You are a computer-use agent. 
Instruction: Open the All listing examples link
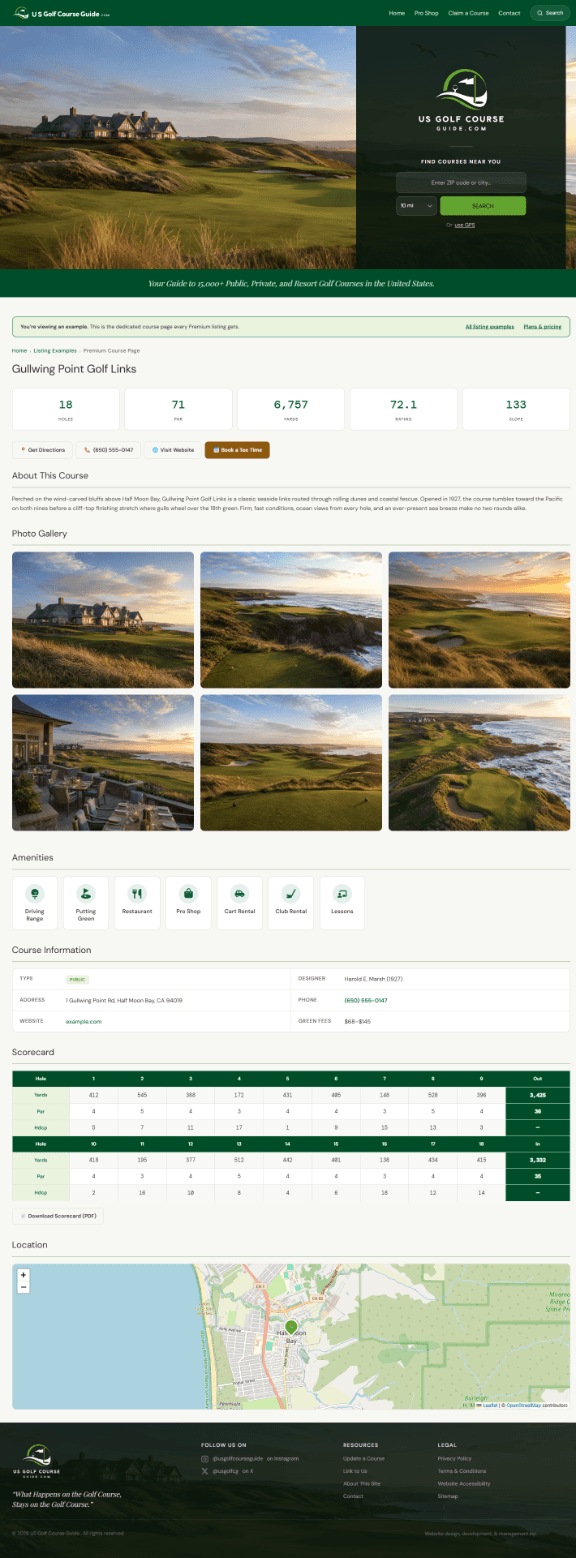click(x=490, y=327)
